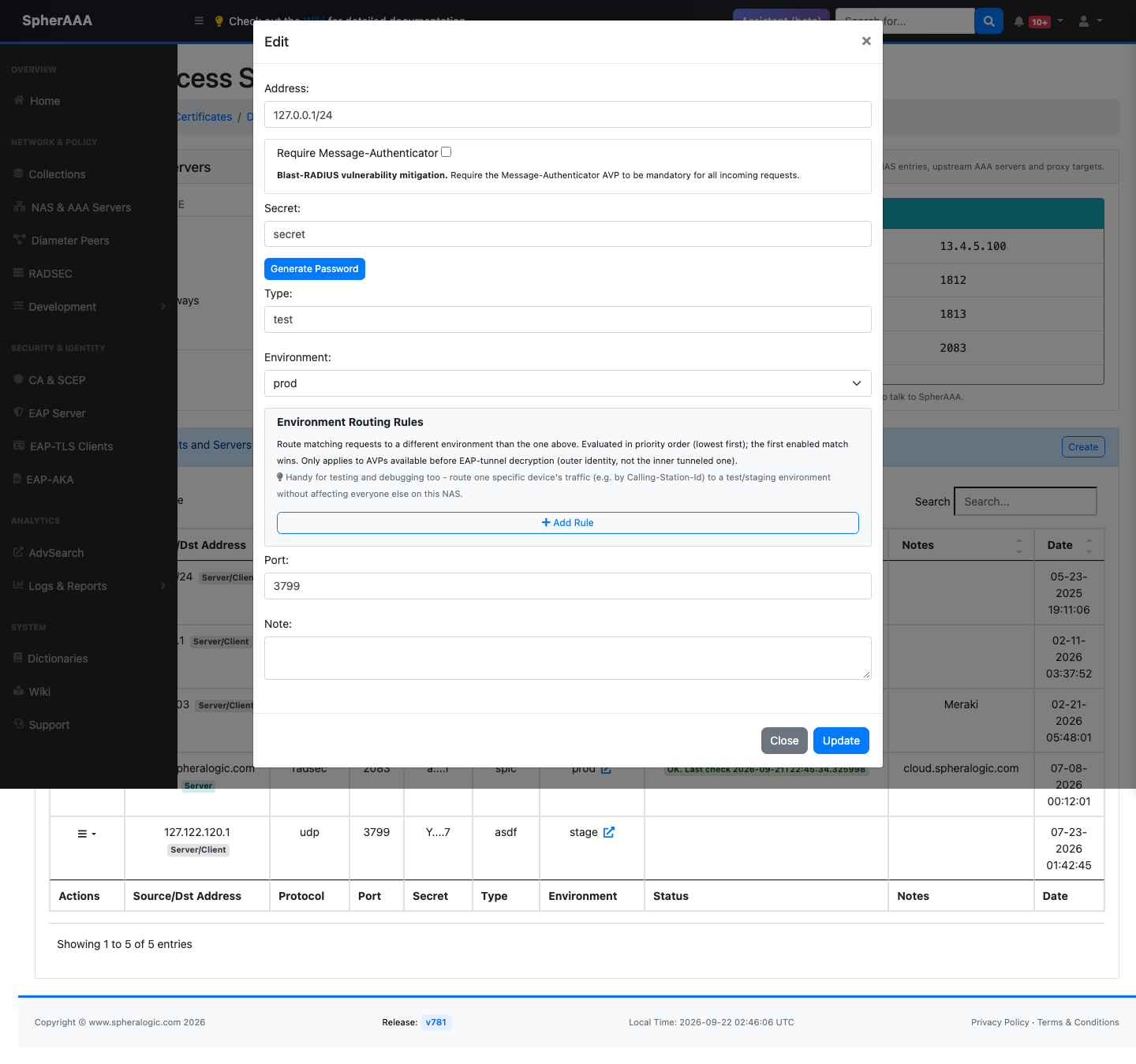Viewport: 1136px width, 1064px height.
Task: Close the Edit dialog with the X
Action: click(x=866, y=41)
